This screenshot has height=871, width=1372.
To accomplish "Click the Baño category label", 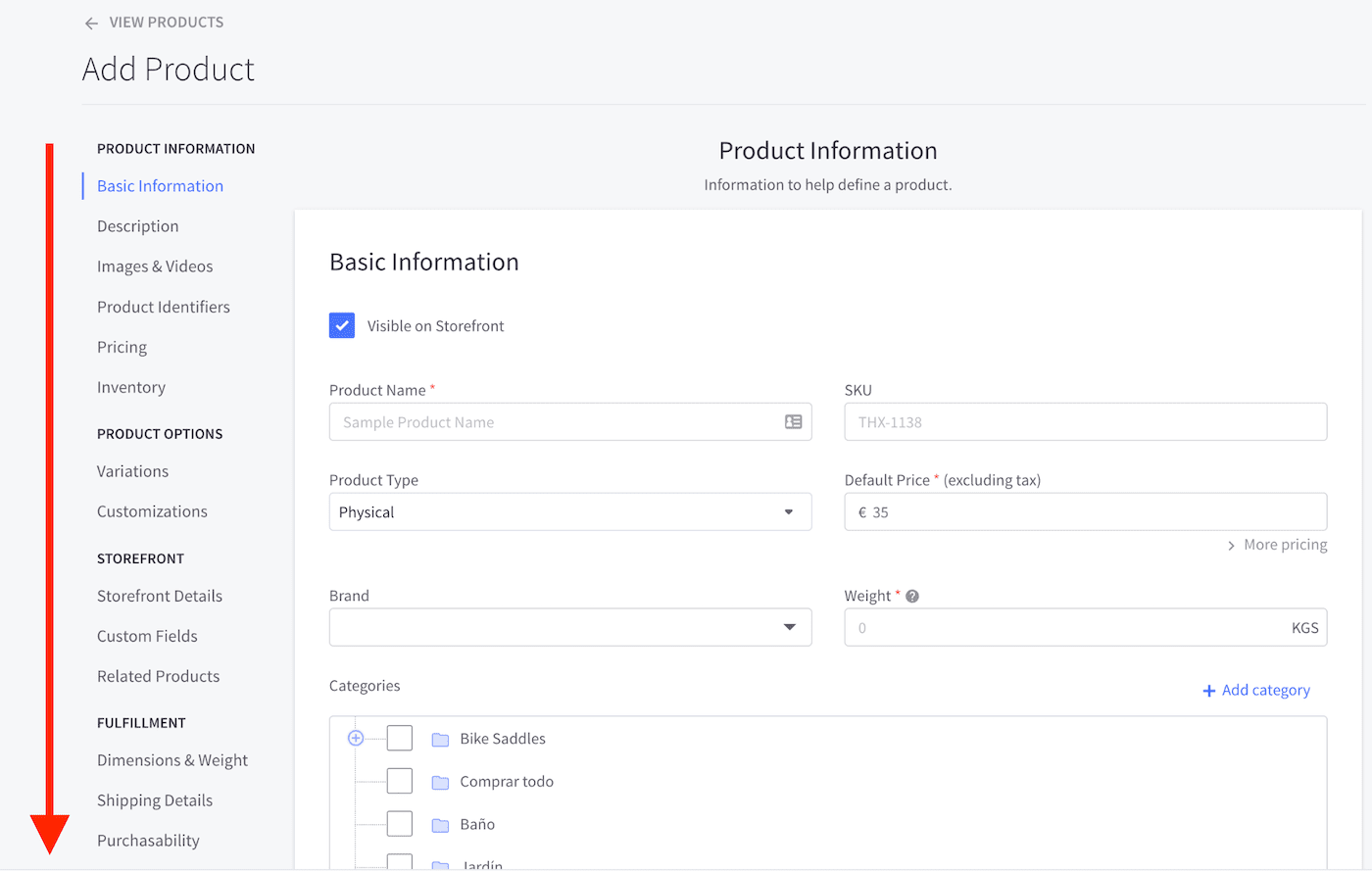I will tap(477, 825).
